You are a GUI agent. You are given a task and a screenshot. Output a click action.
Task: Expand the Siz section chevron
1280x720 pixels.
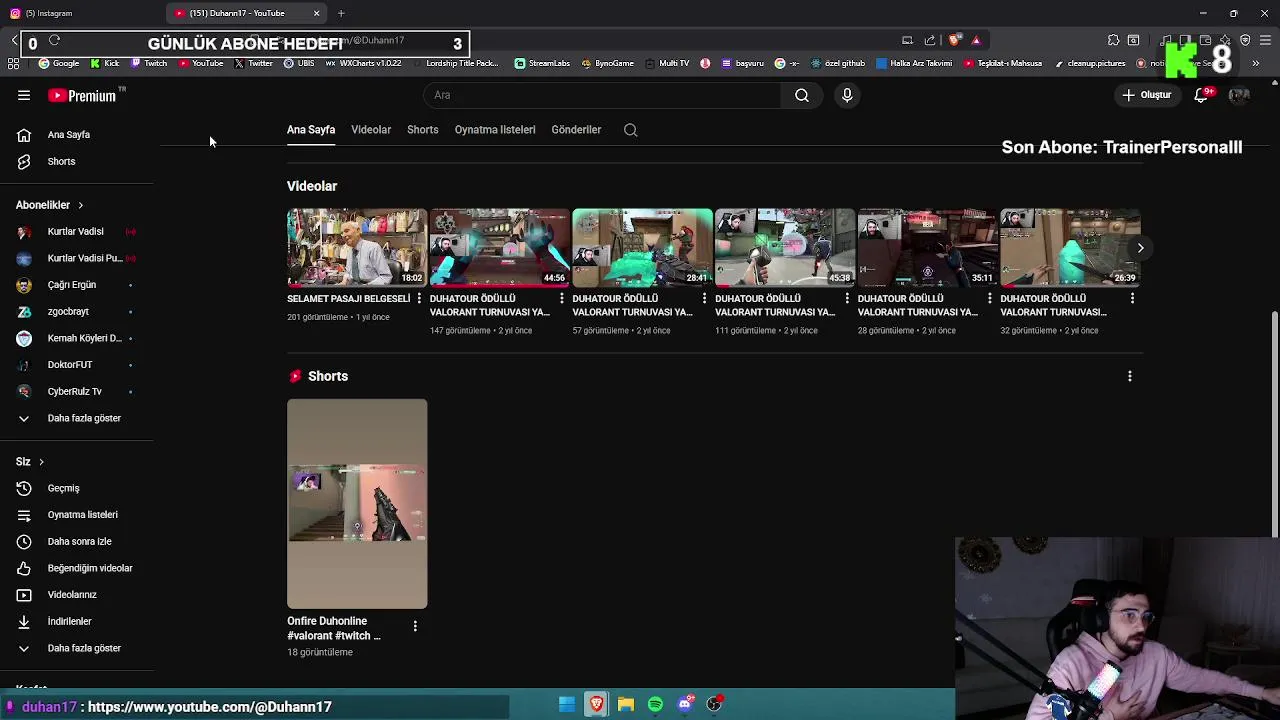click(41, 462)
